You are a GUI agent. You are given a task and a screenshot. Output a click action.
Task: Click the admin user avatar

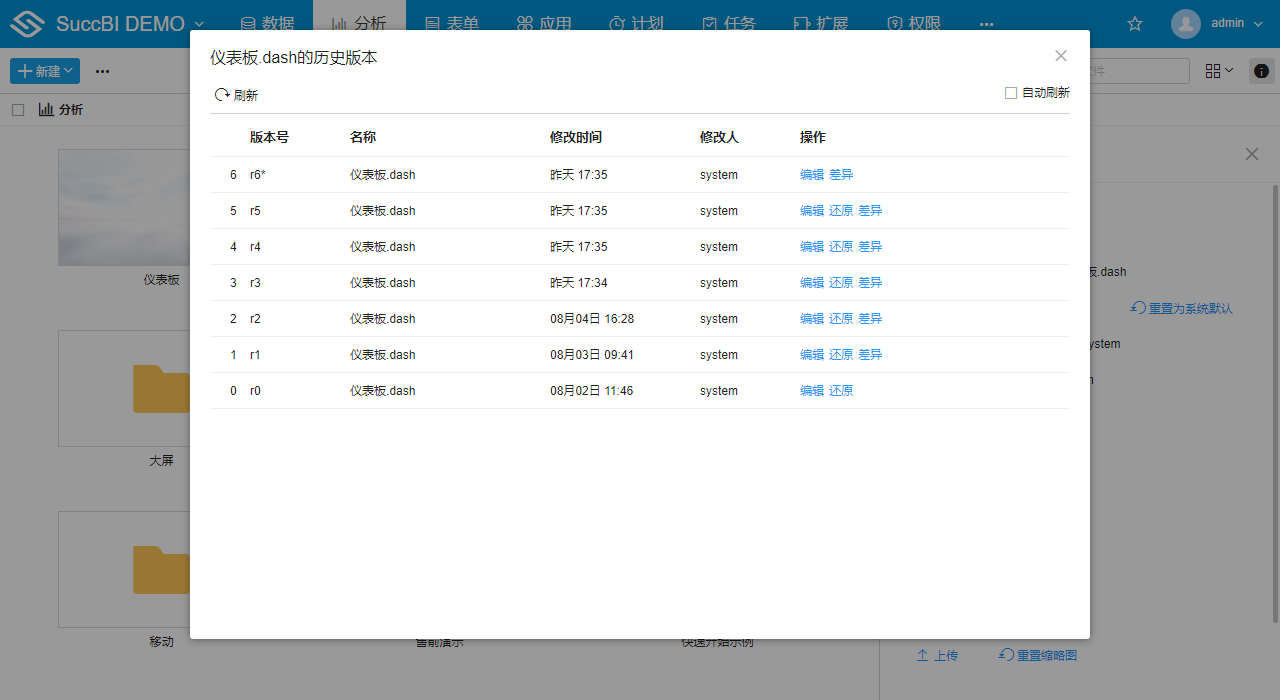click(x=1186, y=24)
